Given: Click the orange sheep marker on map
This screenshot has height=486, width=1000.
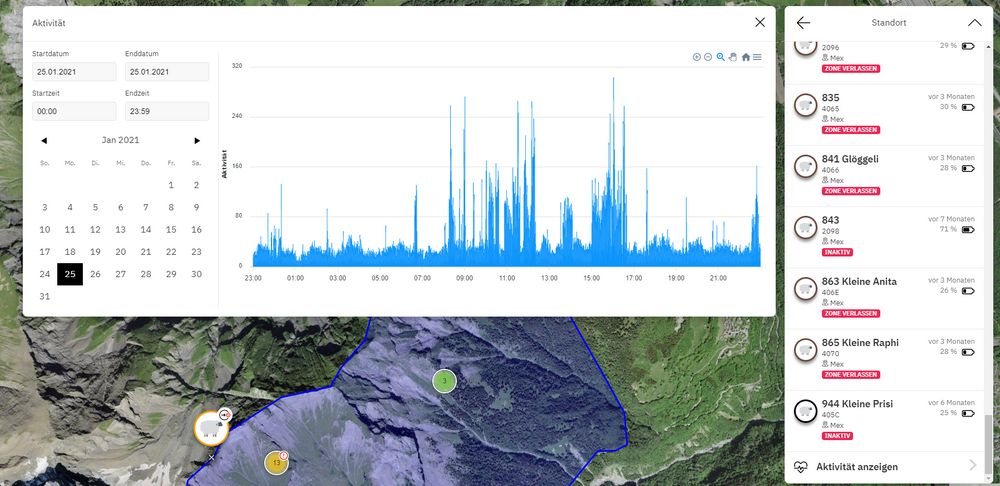Looking at the screenshot, I should click(x=211, y=428).
